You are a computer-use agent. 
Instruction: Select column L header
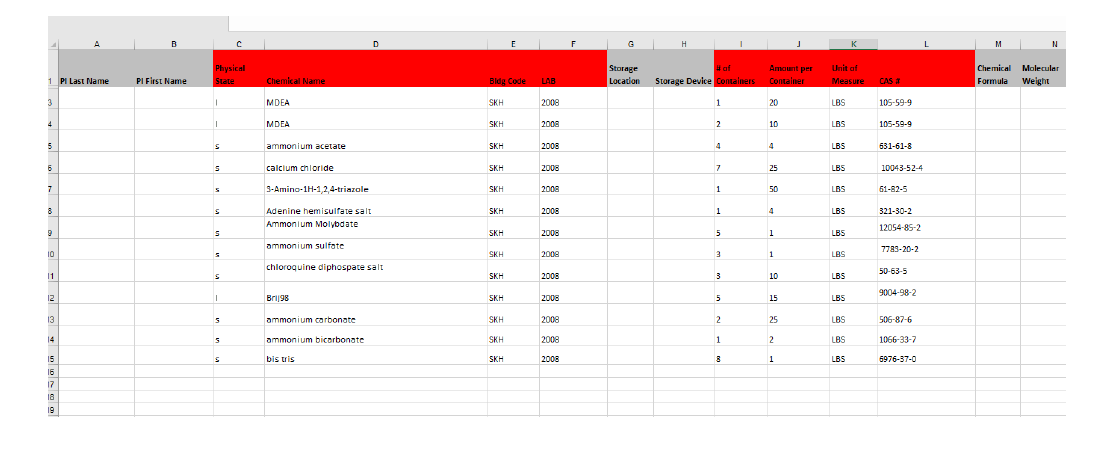point(925,44)
